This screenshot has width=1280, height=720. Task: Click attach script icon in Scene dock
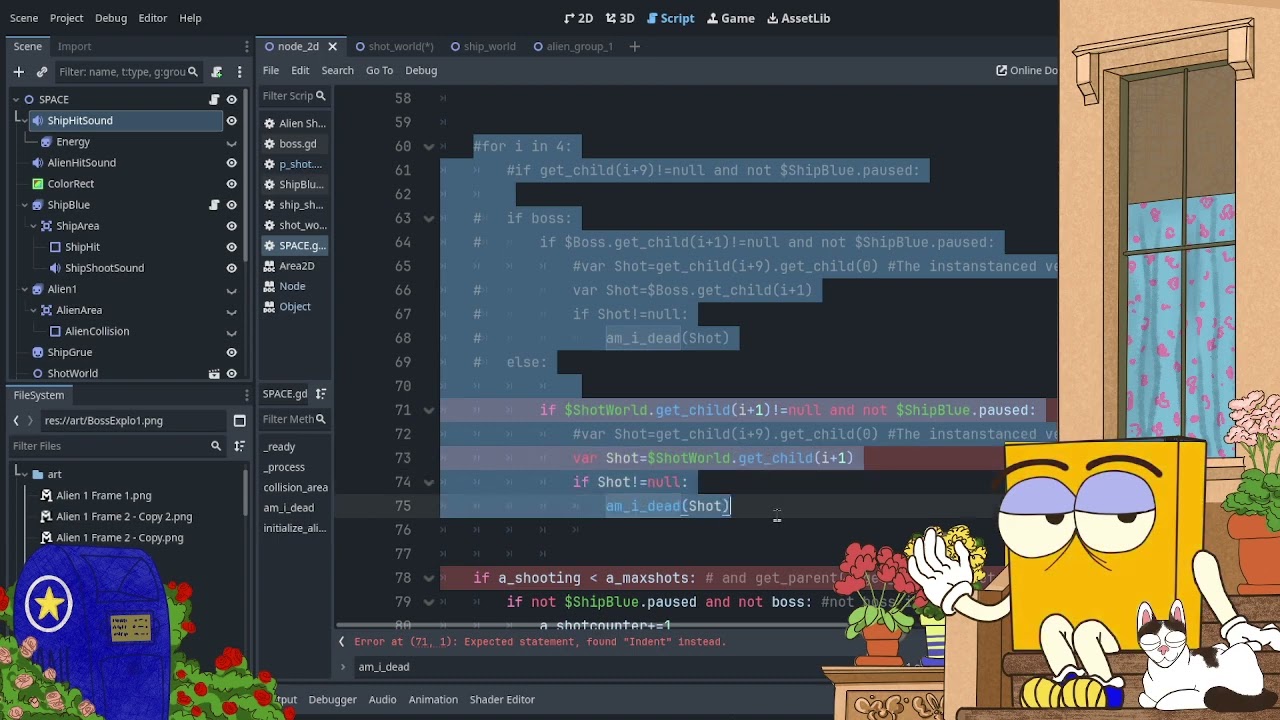tap(217, 72)
